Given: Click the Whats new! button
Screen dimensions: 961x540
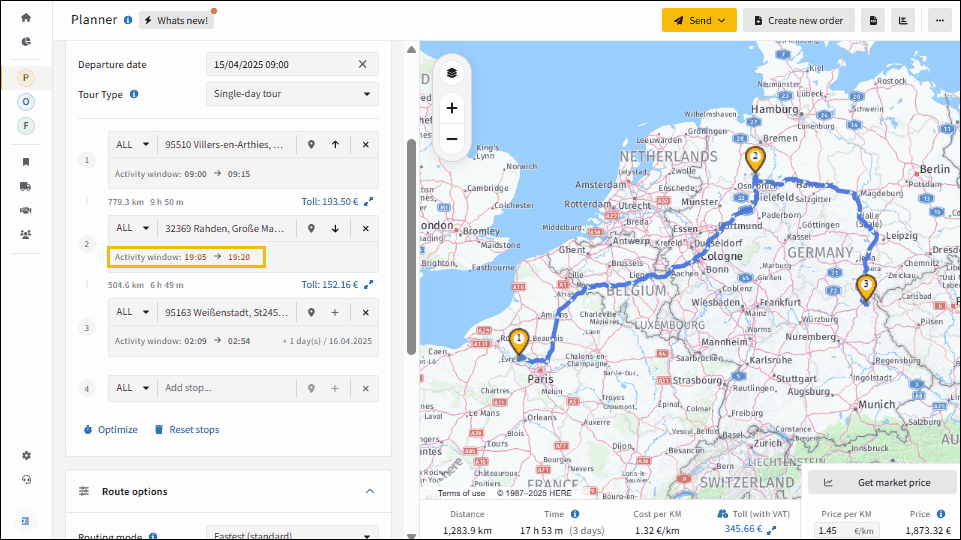Looking at the screenshot, I should 177,20.
